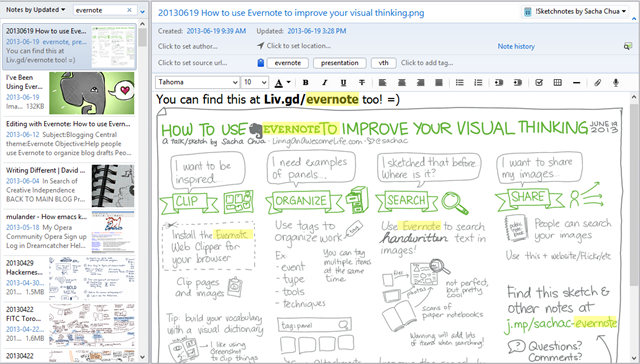Toggle underline text formatting
Viewport: 640px width, 364px height.
(343, 82)
